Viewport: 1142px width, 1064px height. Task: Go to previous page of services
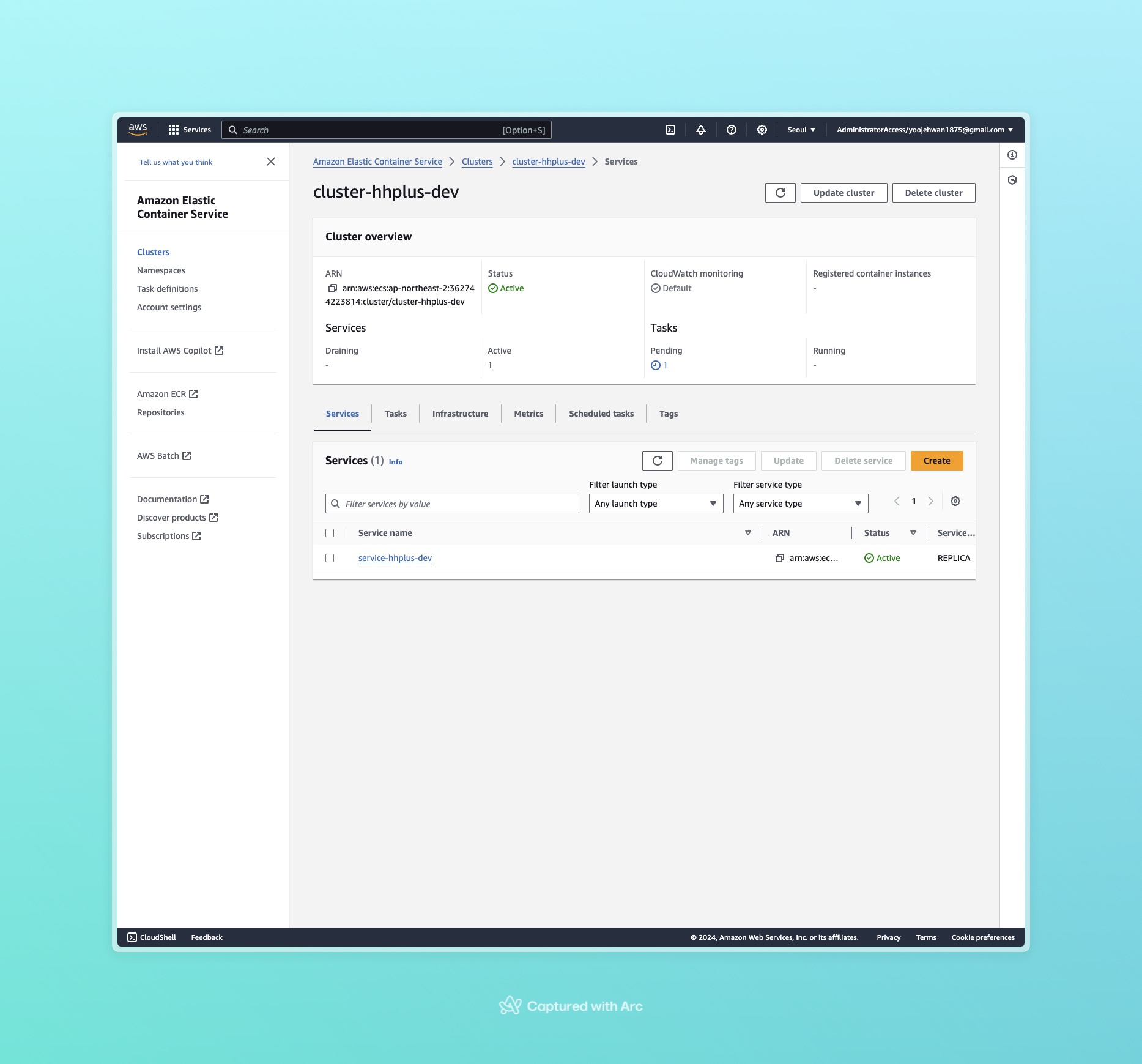coord(897,501)
